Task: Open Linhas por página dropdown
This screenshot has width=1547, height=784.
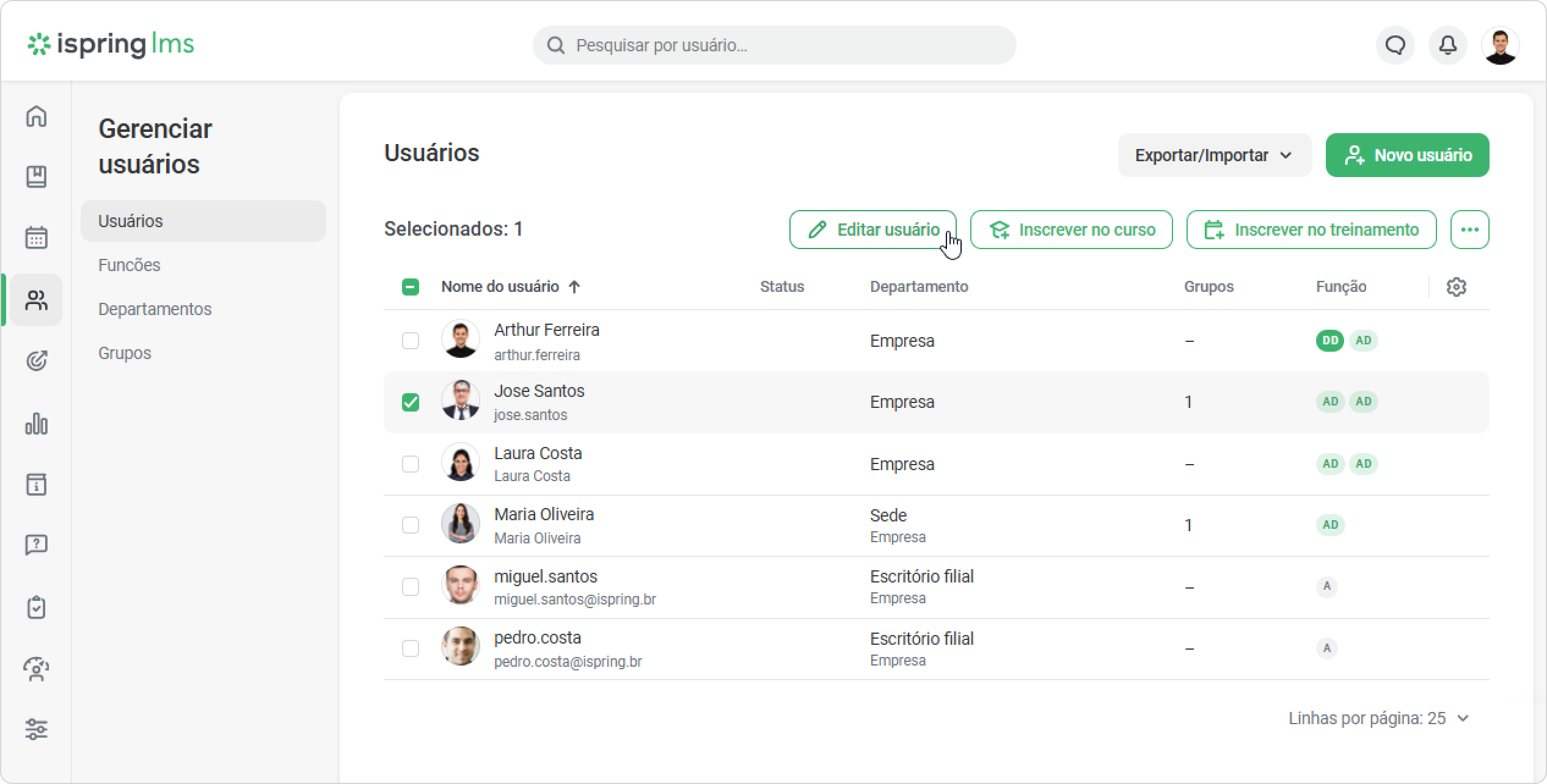Action: click(x=1379, y=718)
